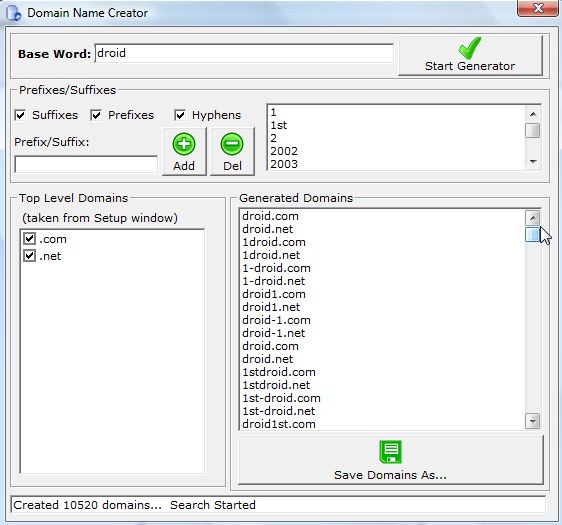The height and width of the screenshot is (525, 562).
Task: Select 1droid.com in Generated Domains
Action: (x=382, y=242)
